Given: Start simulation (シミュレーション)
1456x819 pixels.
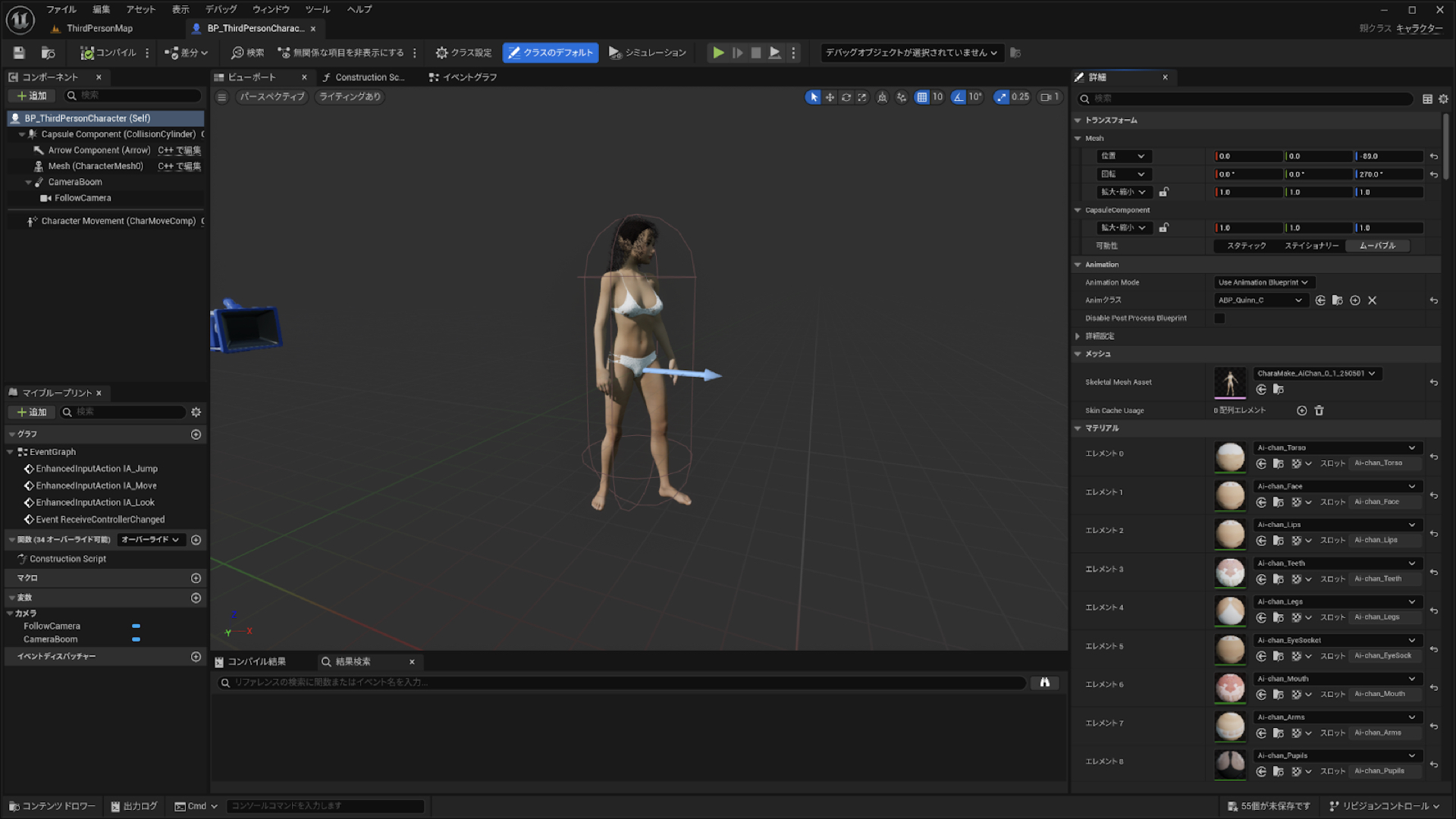Looking at the screenshot, I should pos(648,52).
